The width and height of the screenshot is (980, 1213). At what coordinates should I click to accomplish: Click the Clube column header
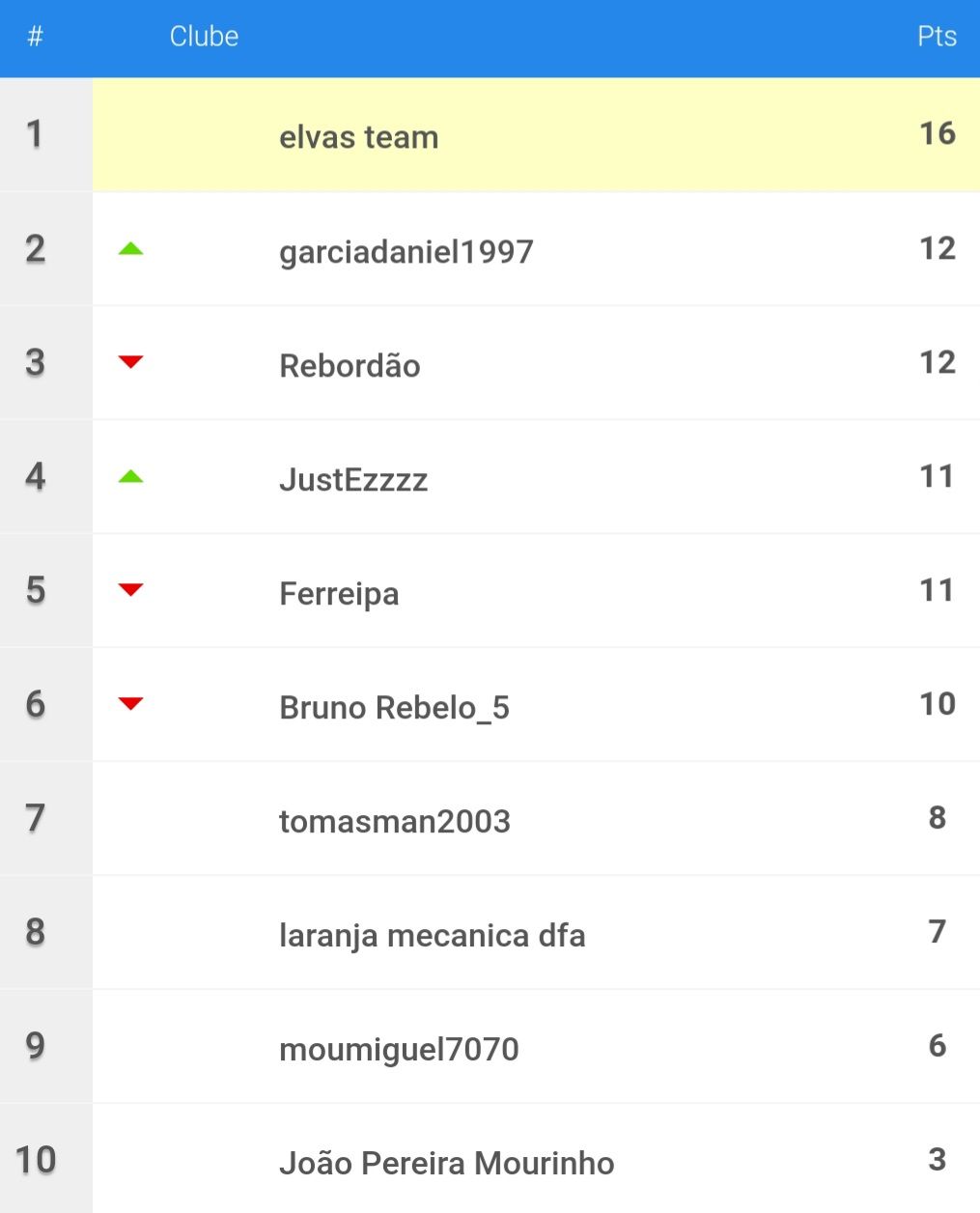point(204,37)
